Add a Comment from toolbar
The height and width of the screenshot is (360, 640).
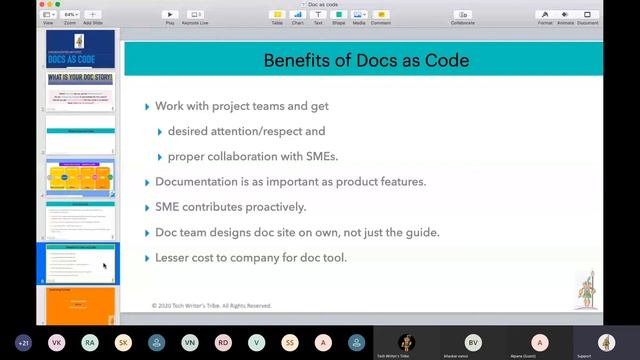pyautogui.click(x=381, y=15)
